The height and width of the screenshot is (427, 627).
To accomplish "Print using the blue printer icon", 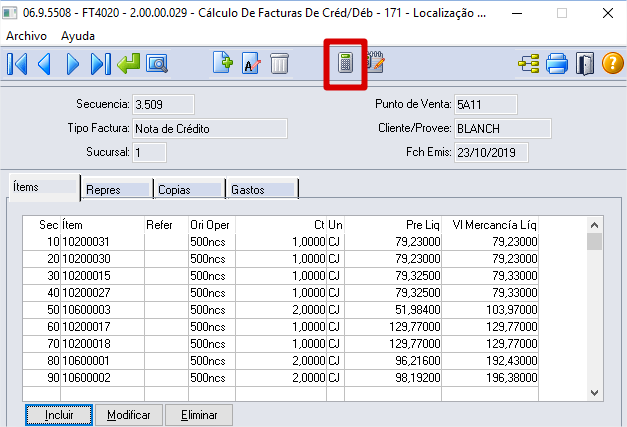I will pyautogui.click(x=557, y=64).
